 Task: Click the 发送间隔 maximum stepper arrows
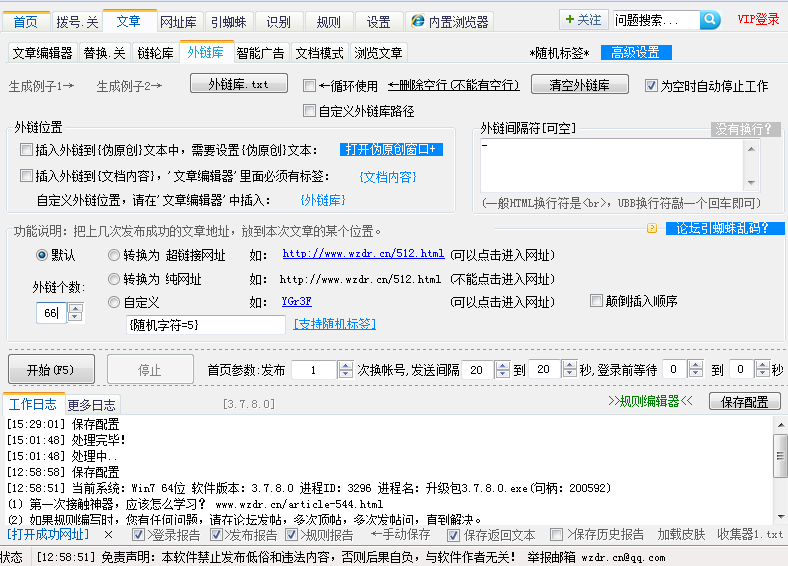(569, 369)
